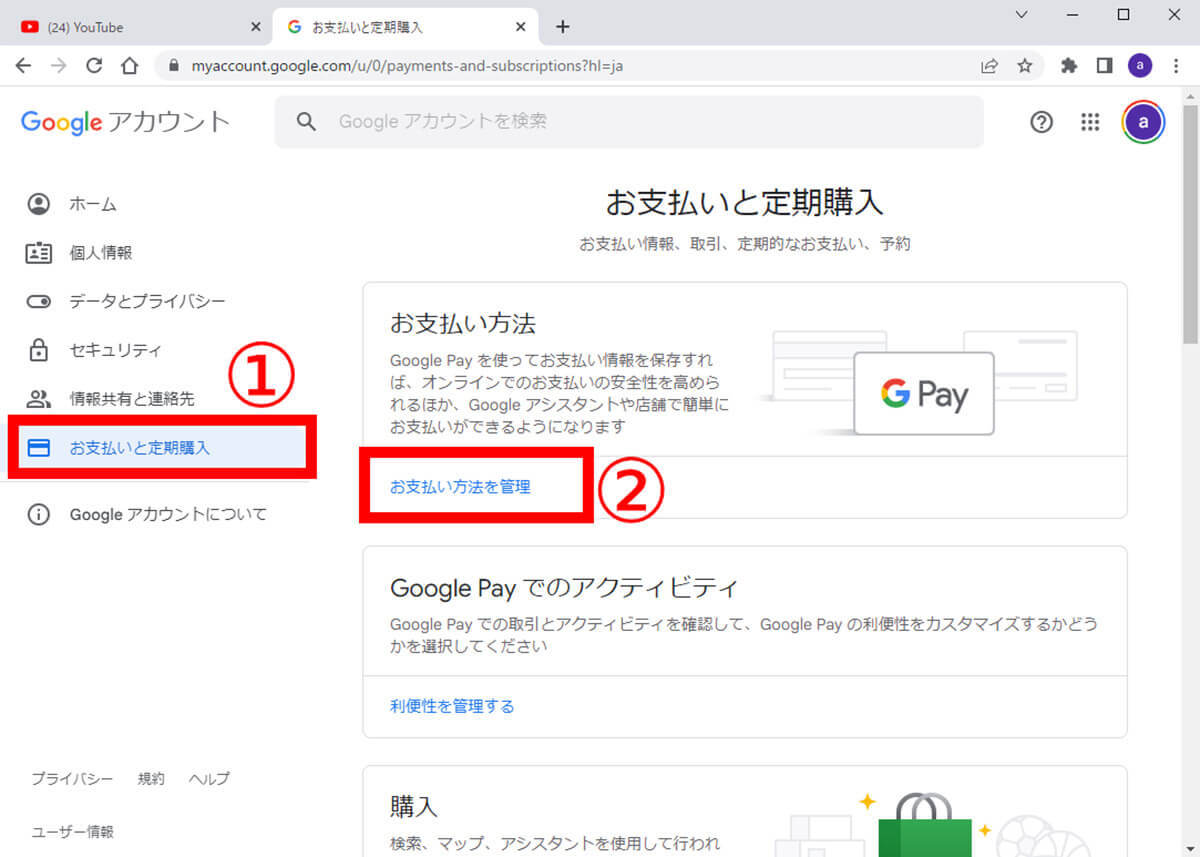Click the 購入 card heading

[414, 806]
